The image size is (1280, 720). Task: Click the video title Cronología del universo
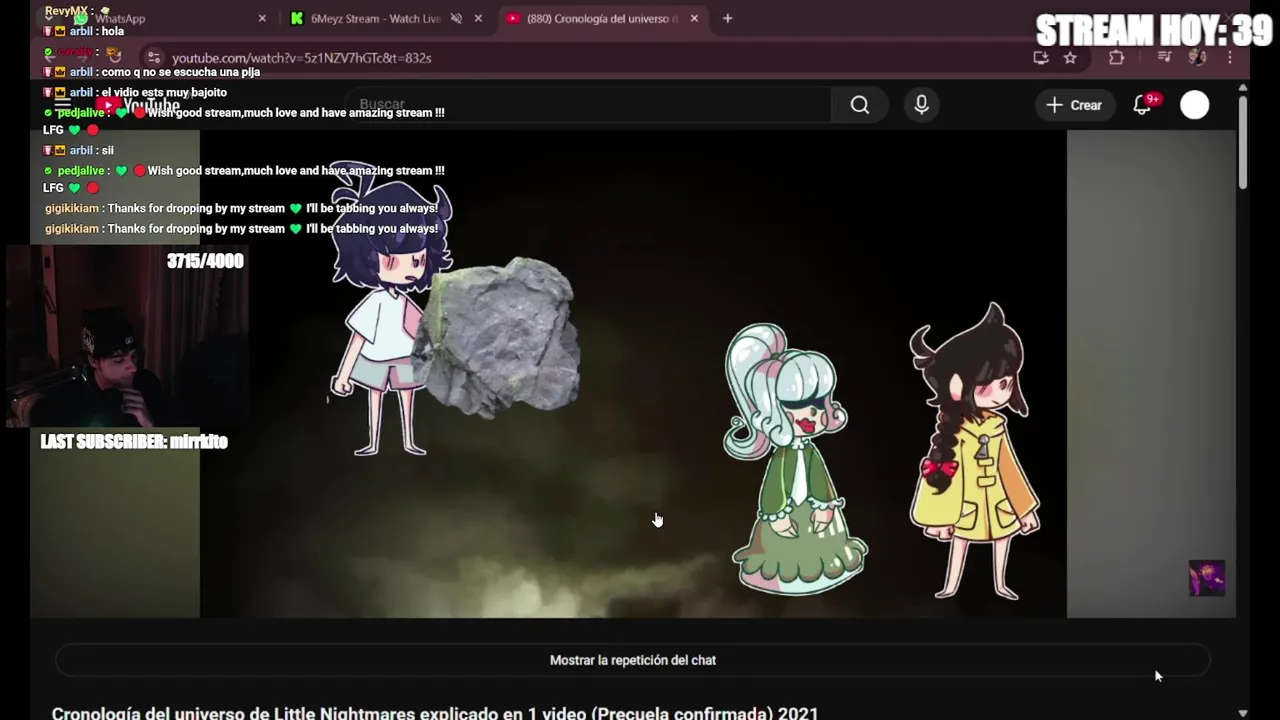pyautogui.click(x=435, y=713)
